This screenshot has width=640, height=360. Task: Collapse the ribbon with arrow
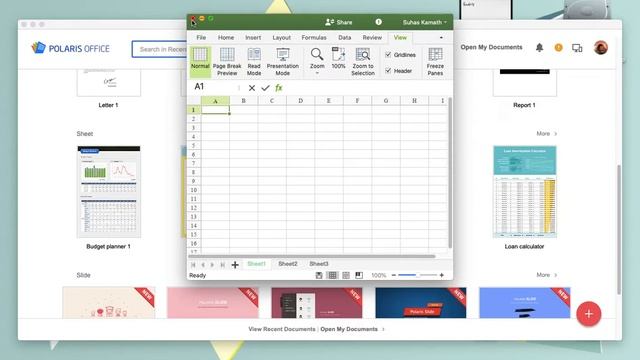[441, 38]
